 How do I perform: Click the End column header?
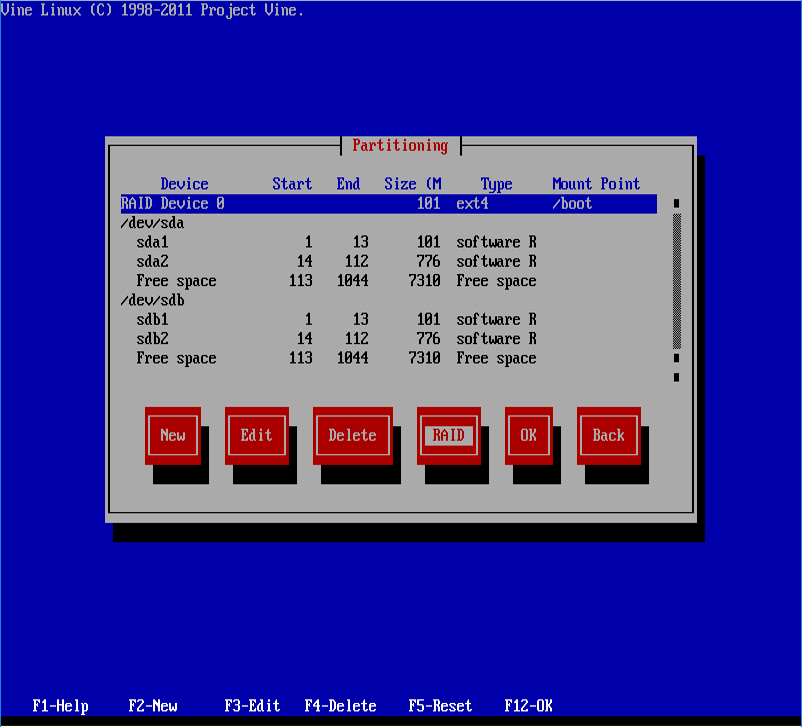coord(348,184)
